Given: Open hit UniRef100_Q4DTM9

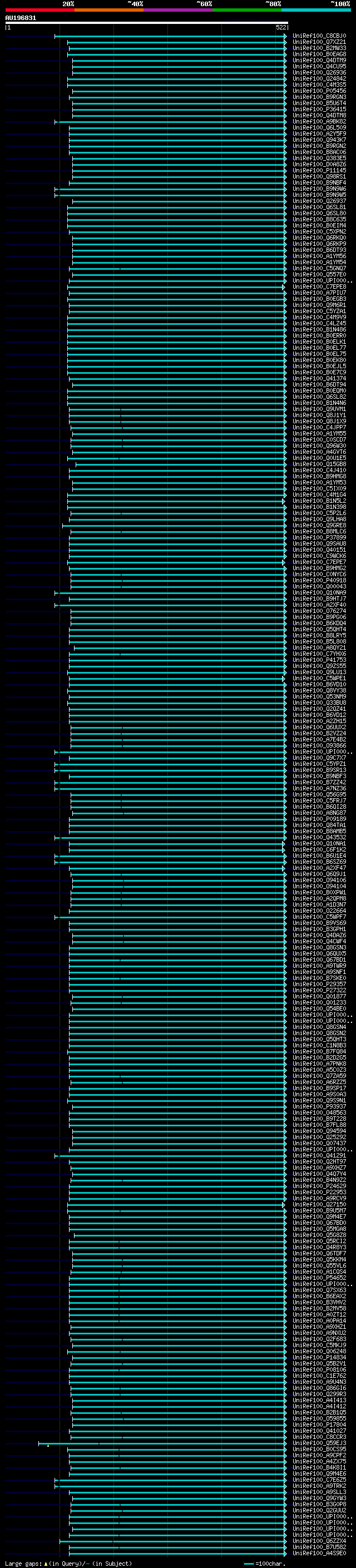Looking at the screenshot, I should [319, 60].
